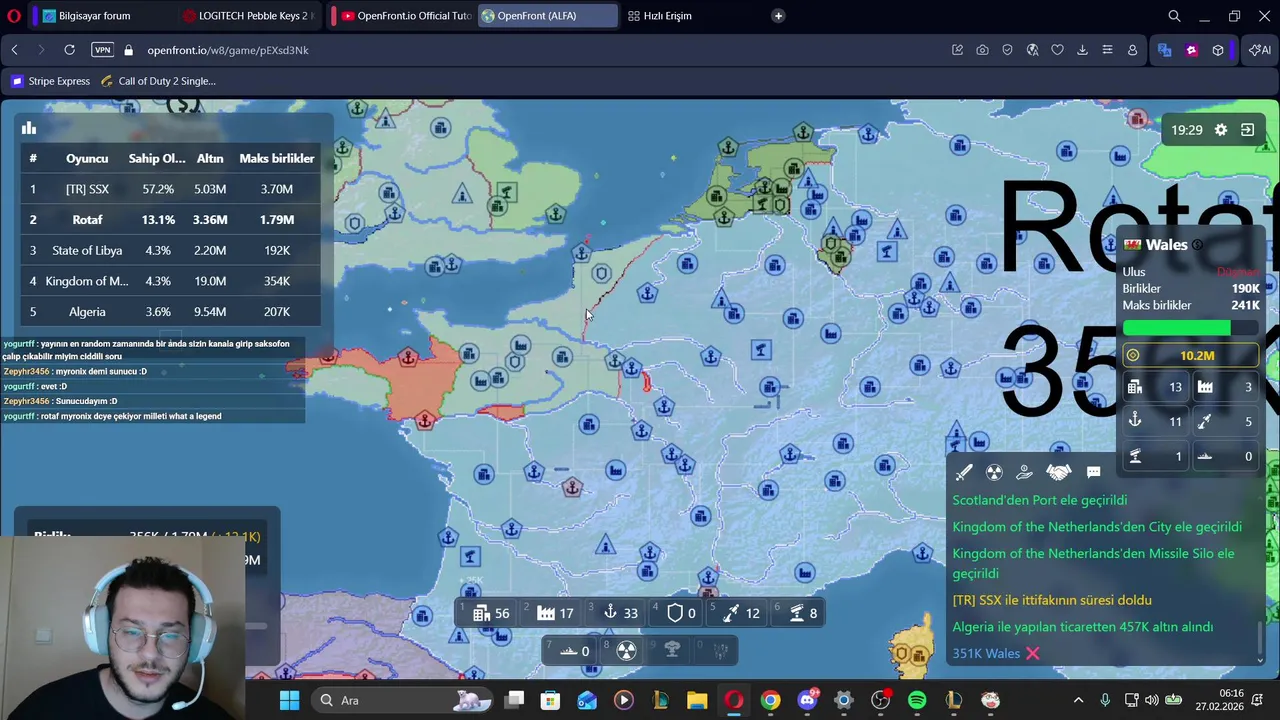Open browser downloads icon
The image size is (1280, 720).
[1082, 50]
